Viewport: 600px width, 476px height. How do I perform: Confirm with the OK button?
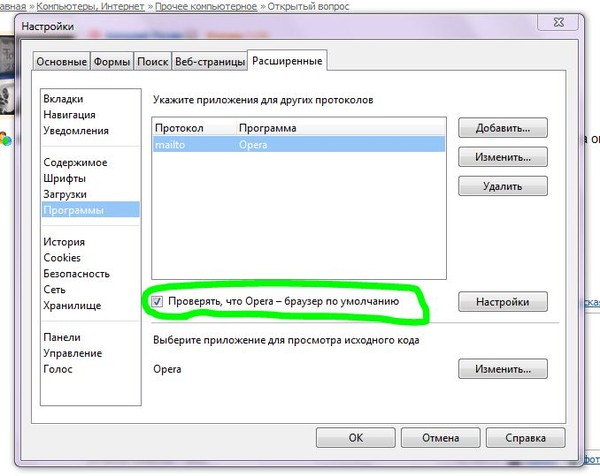tap(355, 437)
